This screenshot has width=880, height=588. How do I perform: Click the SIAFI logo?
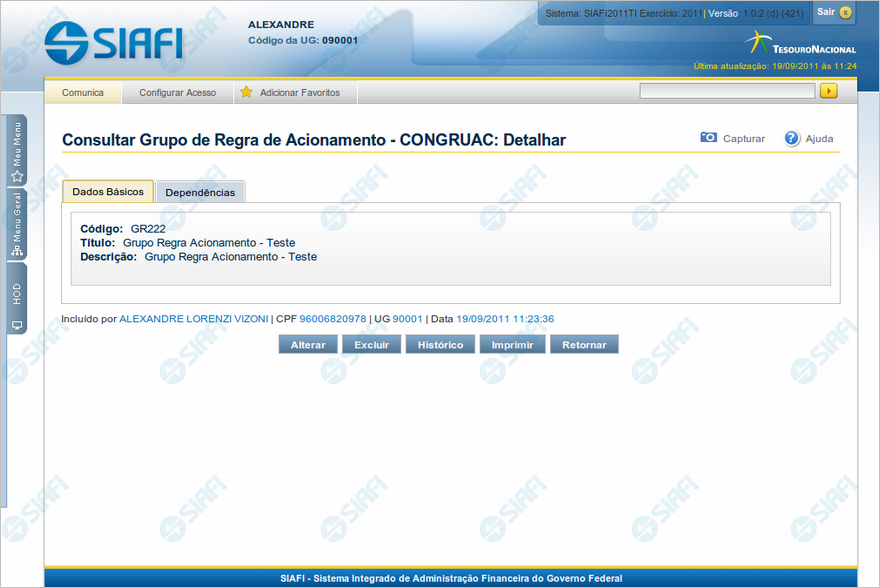113,42
